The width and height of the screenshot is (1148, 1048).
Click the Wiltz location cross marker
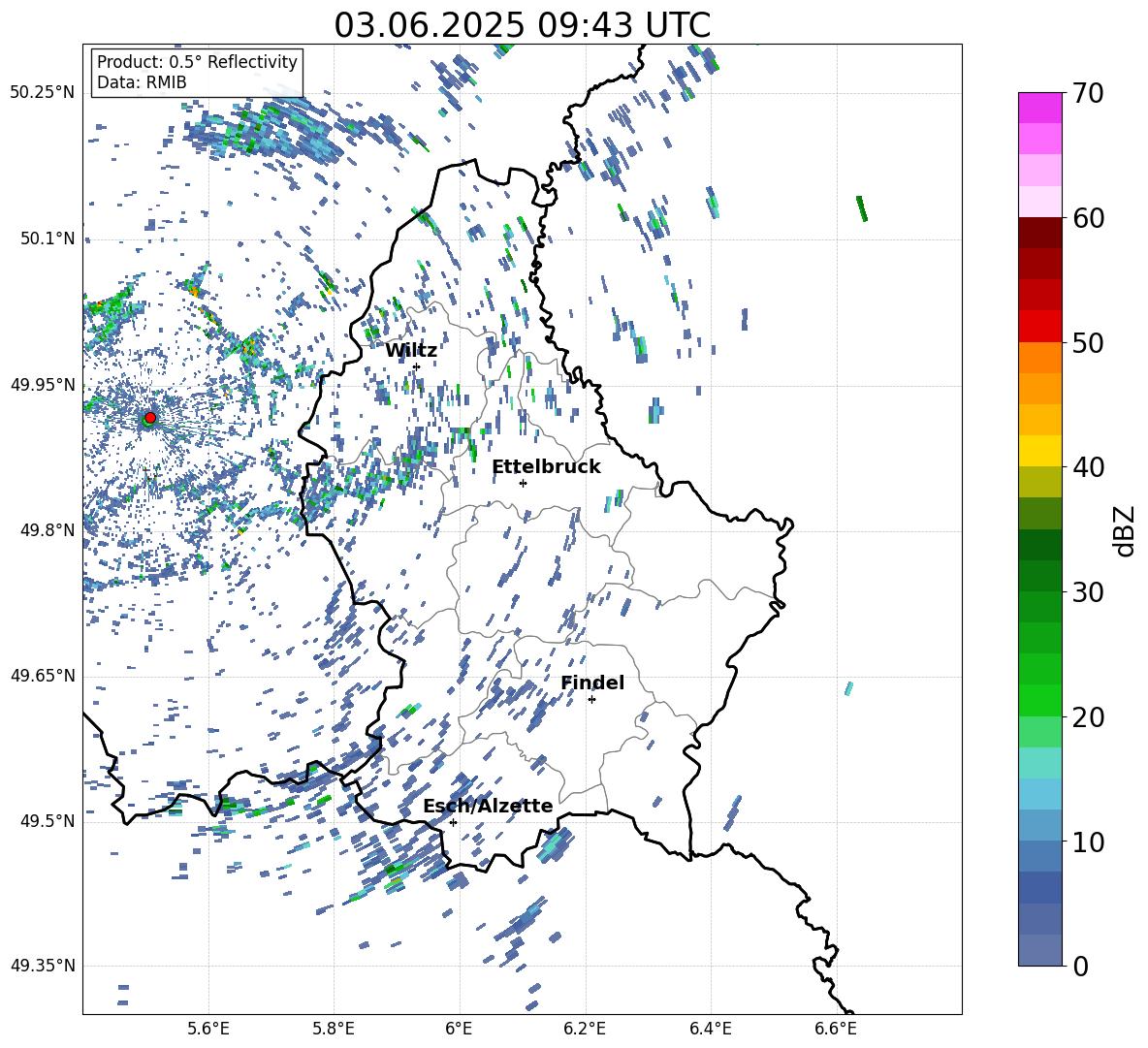click(417, 367)
